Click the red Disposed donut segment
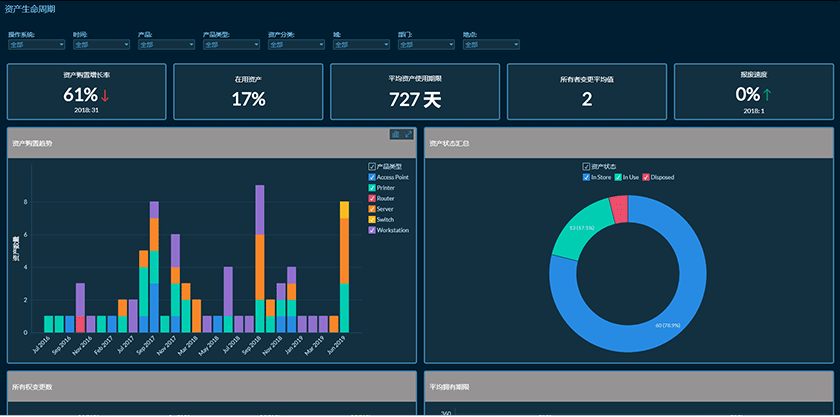Image resolution: width=840 pixels, height=417 pixels. pyautogui.click(x=620, y=209)
